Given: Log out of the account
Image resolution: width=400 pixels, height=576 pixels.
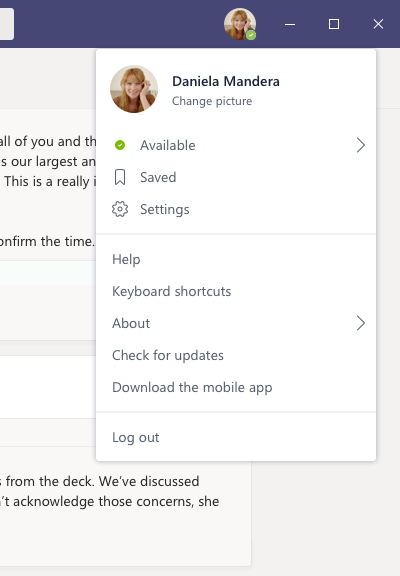Looking at the screenshot, I should tap(236, 437).
